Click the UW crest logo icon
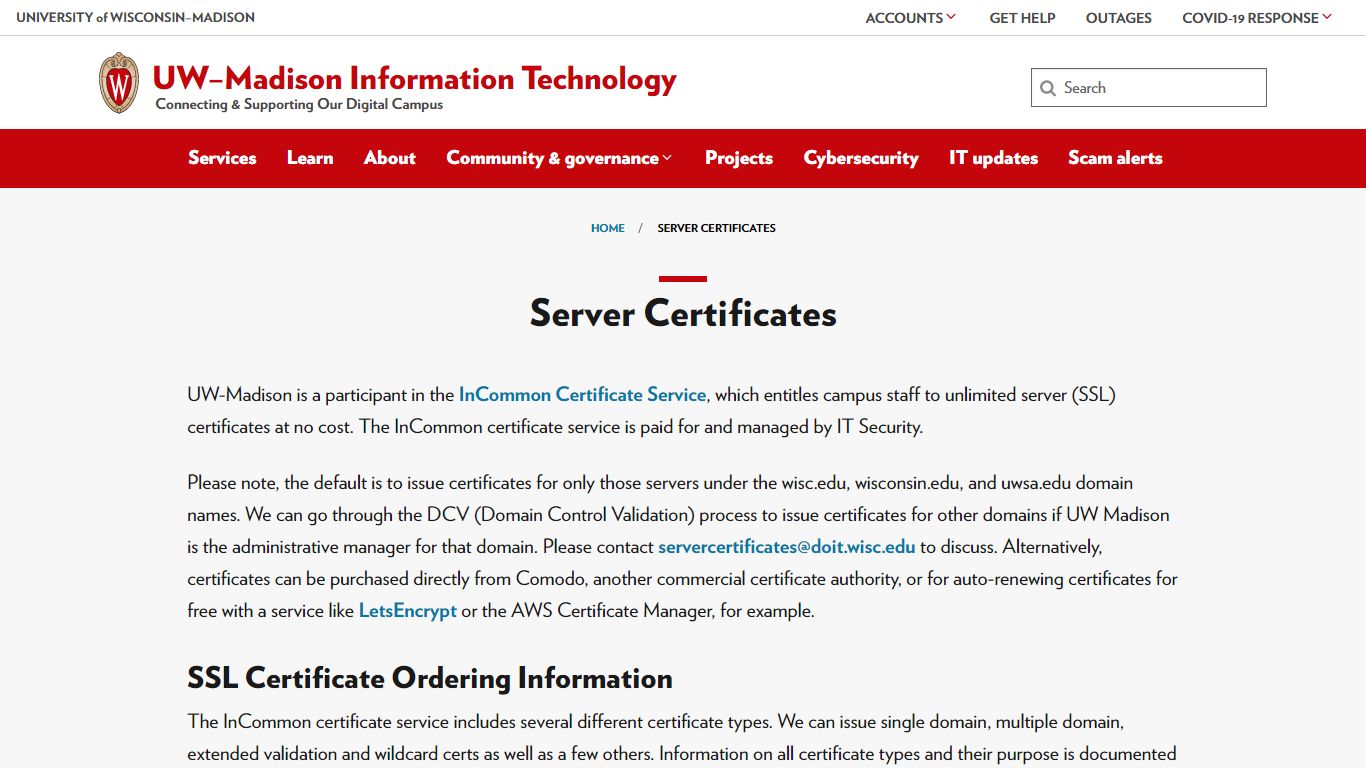 tap(119, 83)
